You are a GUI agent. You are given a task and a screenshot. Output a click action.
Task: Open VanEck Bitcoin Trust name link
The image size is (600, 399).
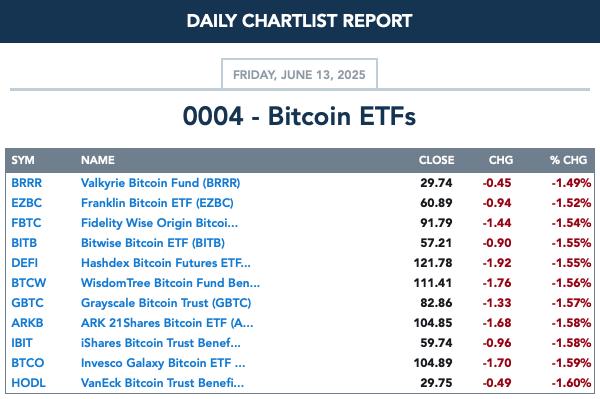coord(163,383)
